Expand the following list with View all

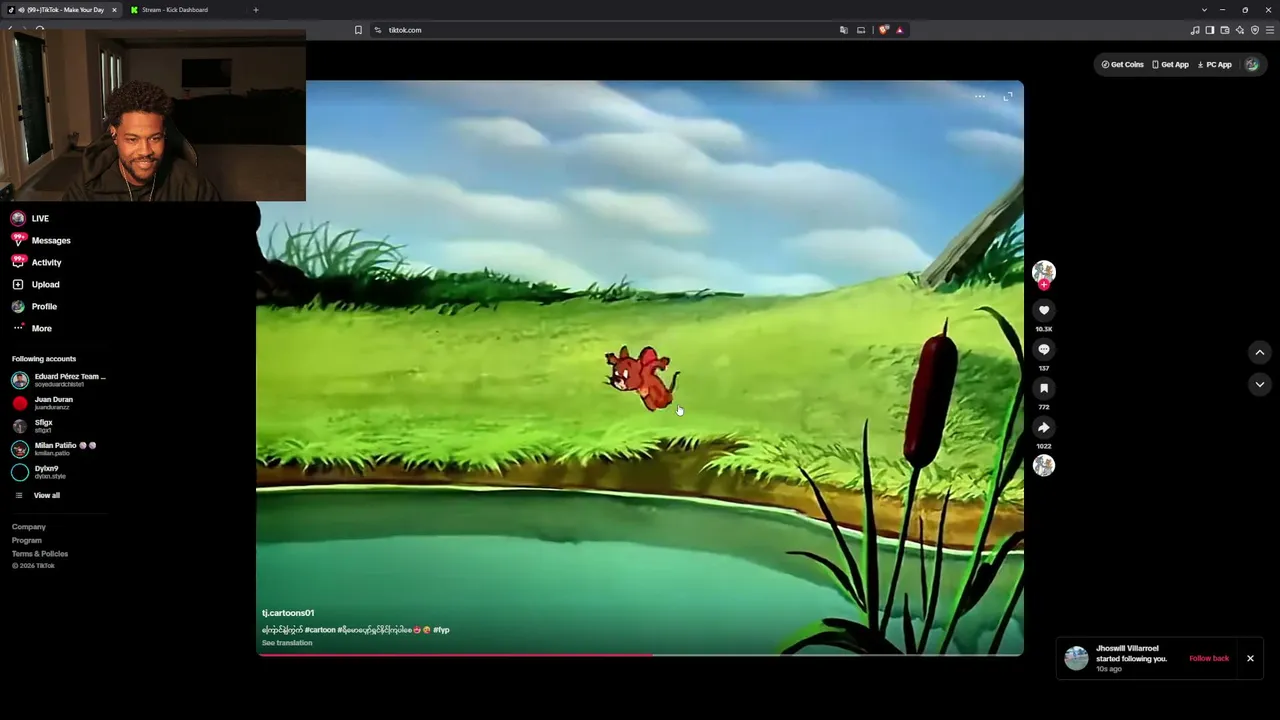[x=37, y=495]
